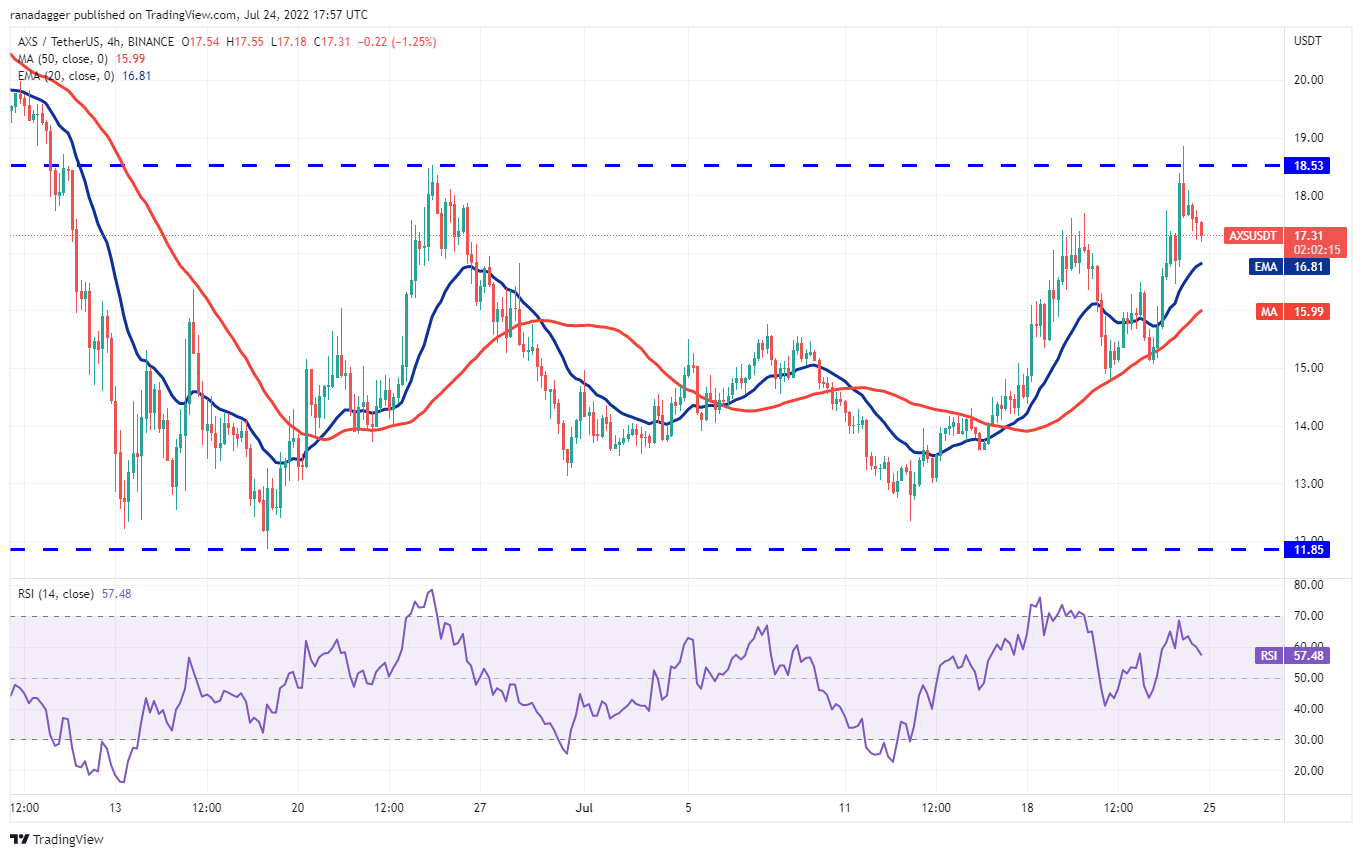Select the MA (50, close, 0) legend
Viewport: 1362px width, 857px height.
coord(62,59)
